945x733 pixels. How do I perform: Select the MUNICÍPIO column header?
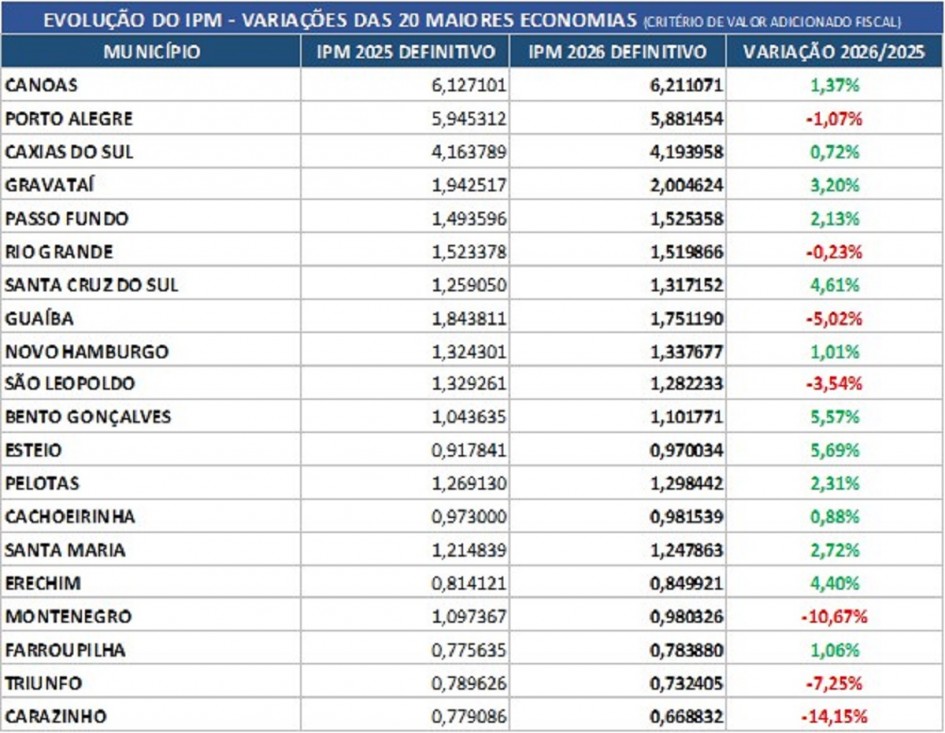pos(150,50)
